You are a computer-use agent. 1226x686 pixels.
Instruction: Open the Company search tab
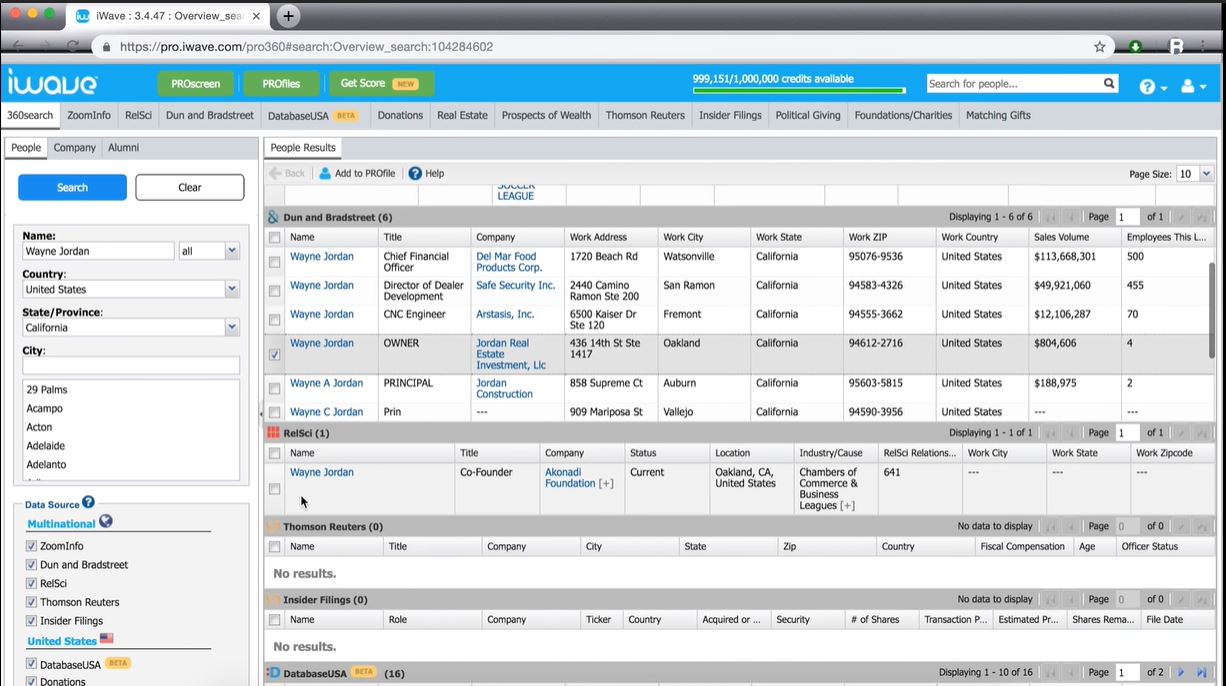(x=75, y=147)
